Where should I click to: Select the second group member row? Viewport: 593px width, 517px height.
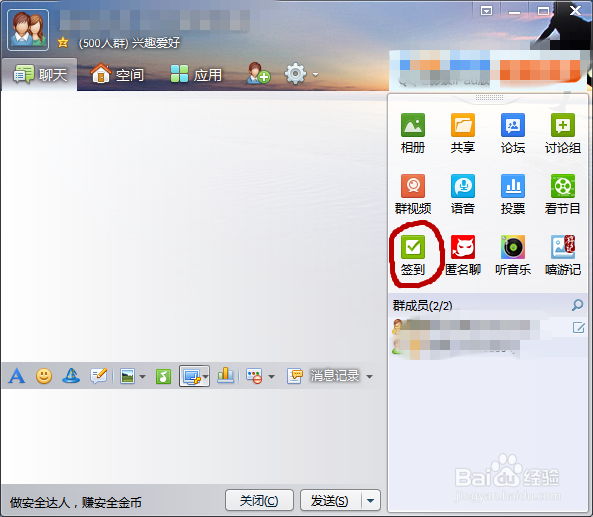coord(488,347)
